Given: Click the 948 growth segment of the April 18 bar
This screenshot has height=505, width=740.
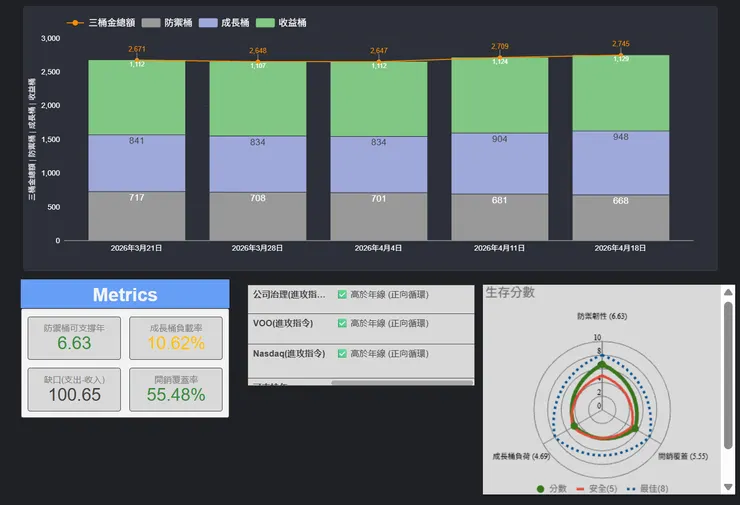Looking at the screenshot, I should (x=621, y=163).
